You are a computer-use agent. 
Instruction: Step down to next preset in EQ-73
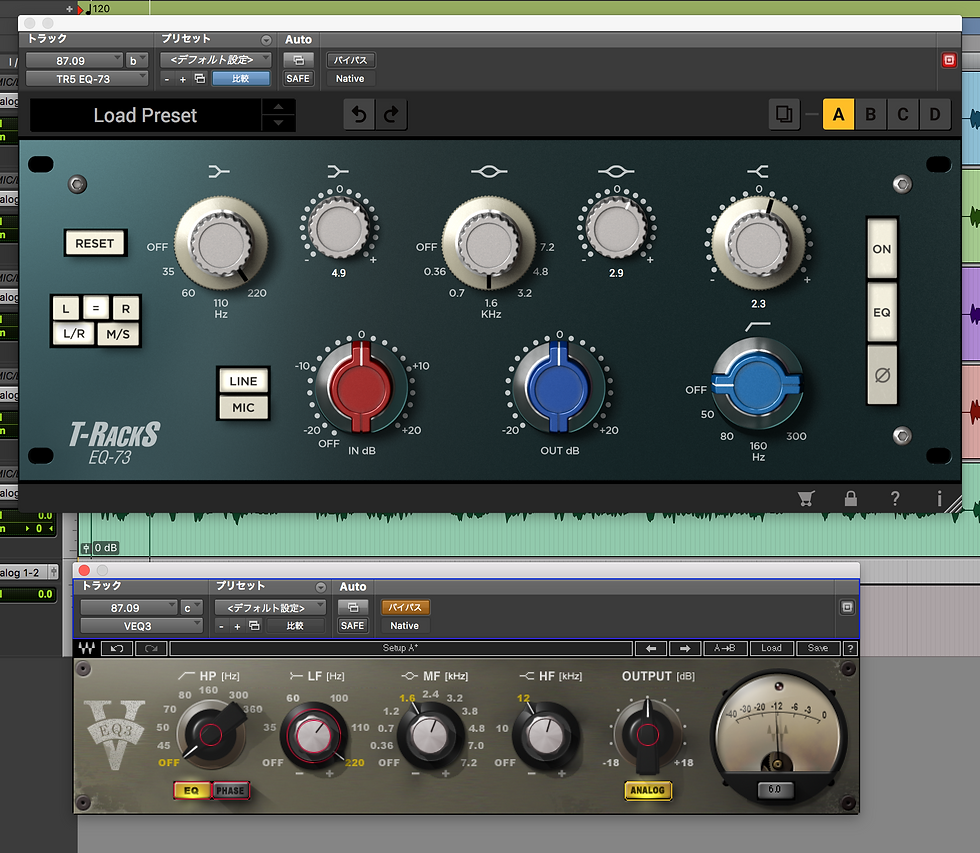pos(279,122)
